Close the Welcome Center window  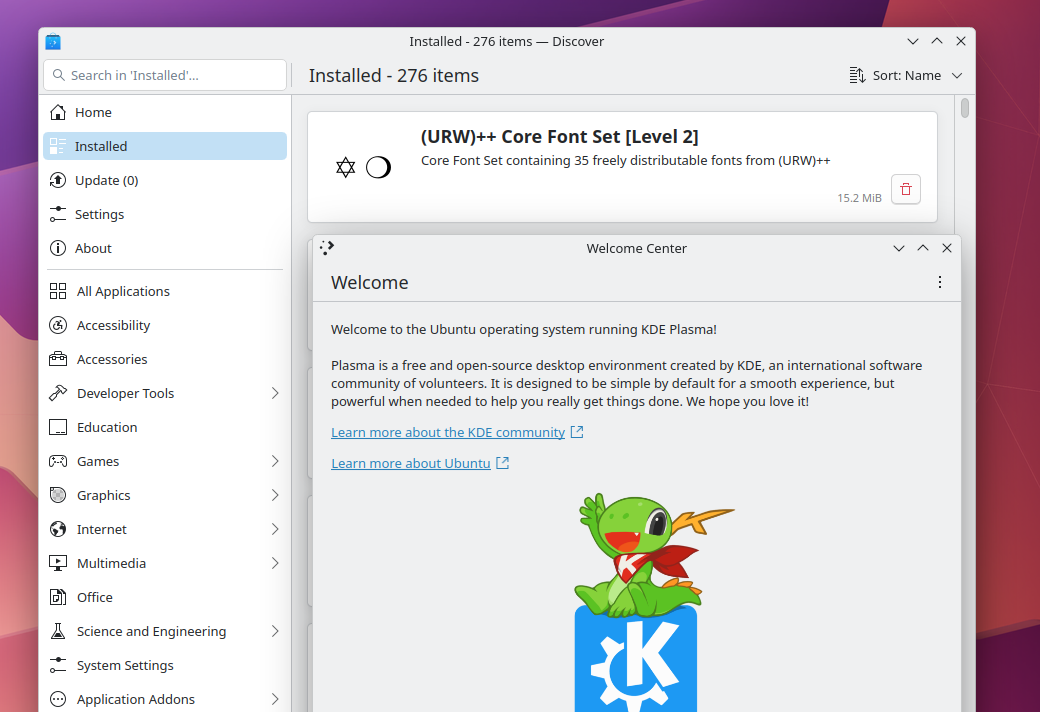pos(947,248)
